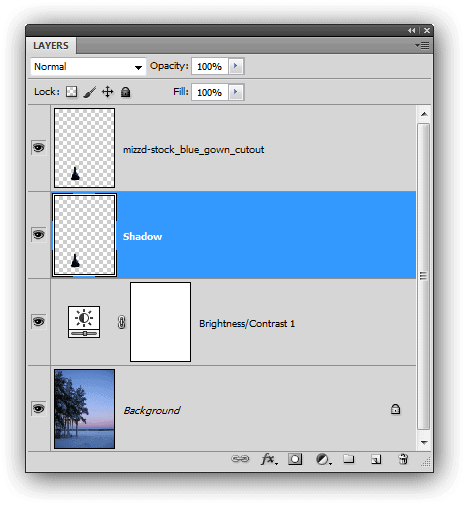Click the Brightness/Contrast layer mask thumbnail
The height and width of the screenshot is (505, 465).
tap(160, 322)
